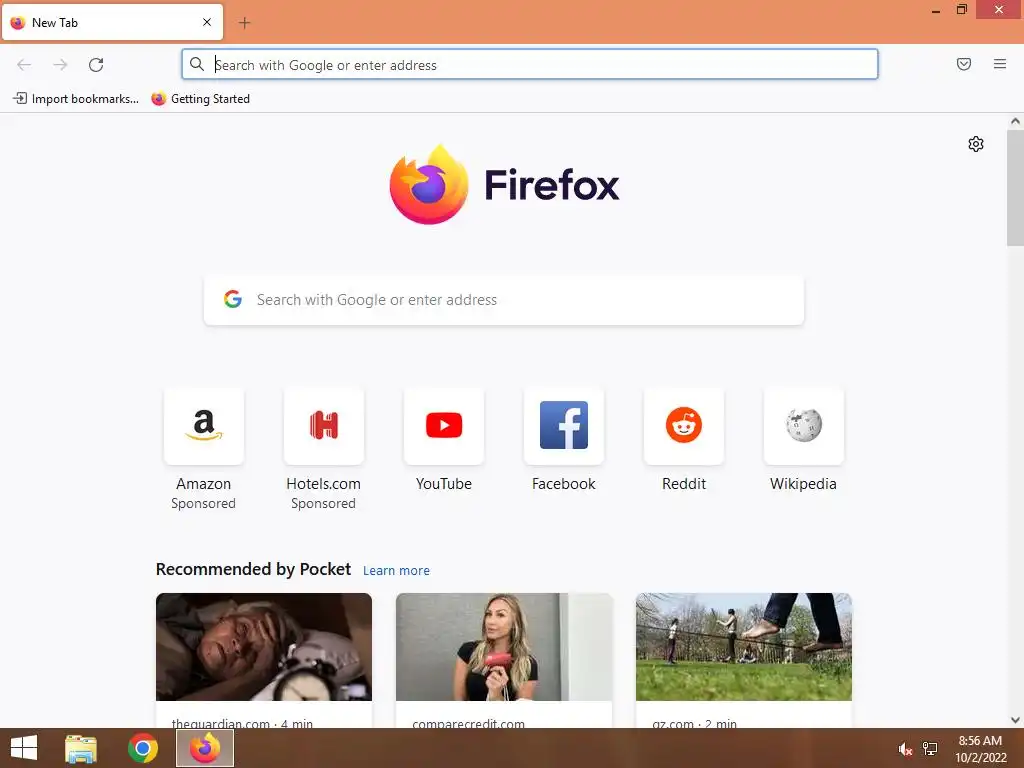Click the scrollbar down arrow
Image resolution: width=1024 pixels, height=768 pixels.
tap(1015, 720)
